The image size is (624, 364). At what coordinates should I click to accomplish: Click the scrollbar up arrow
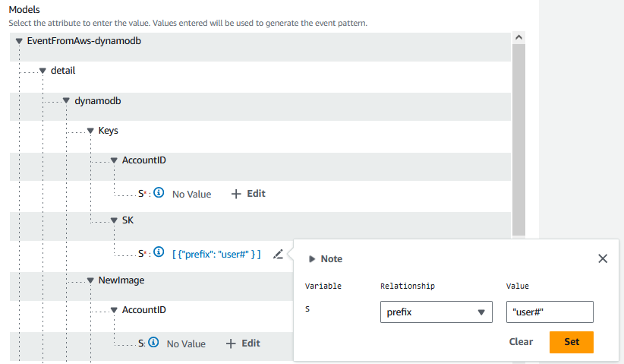[x=519, y=37]
